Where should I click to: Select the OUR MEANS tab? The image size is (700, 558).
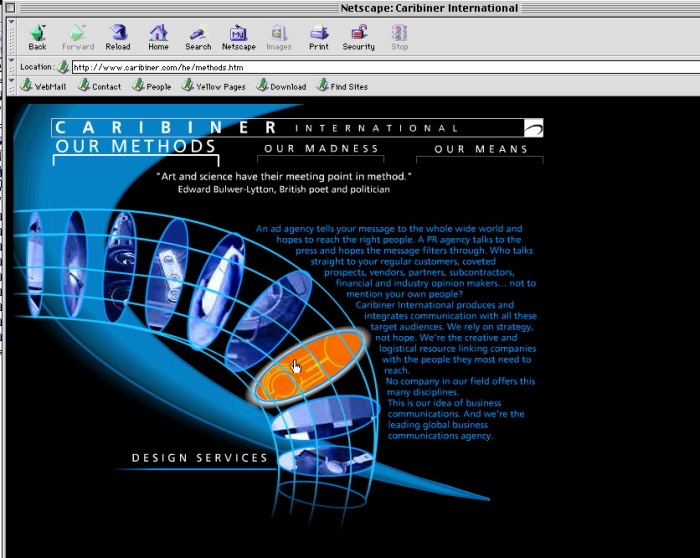coord(481,149)
